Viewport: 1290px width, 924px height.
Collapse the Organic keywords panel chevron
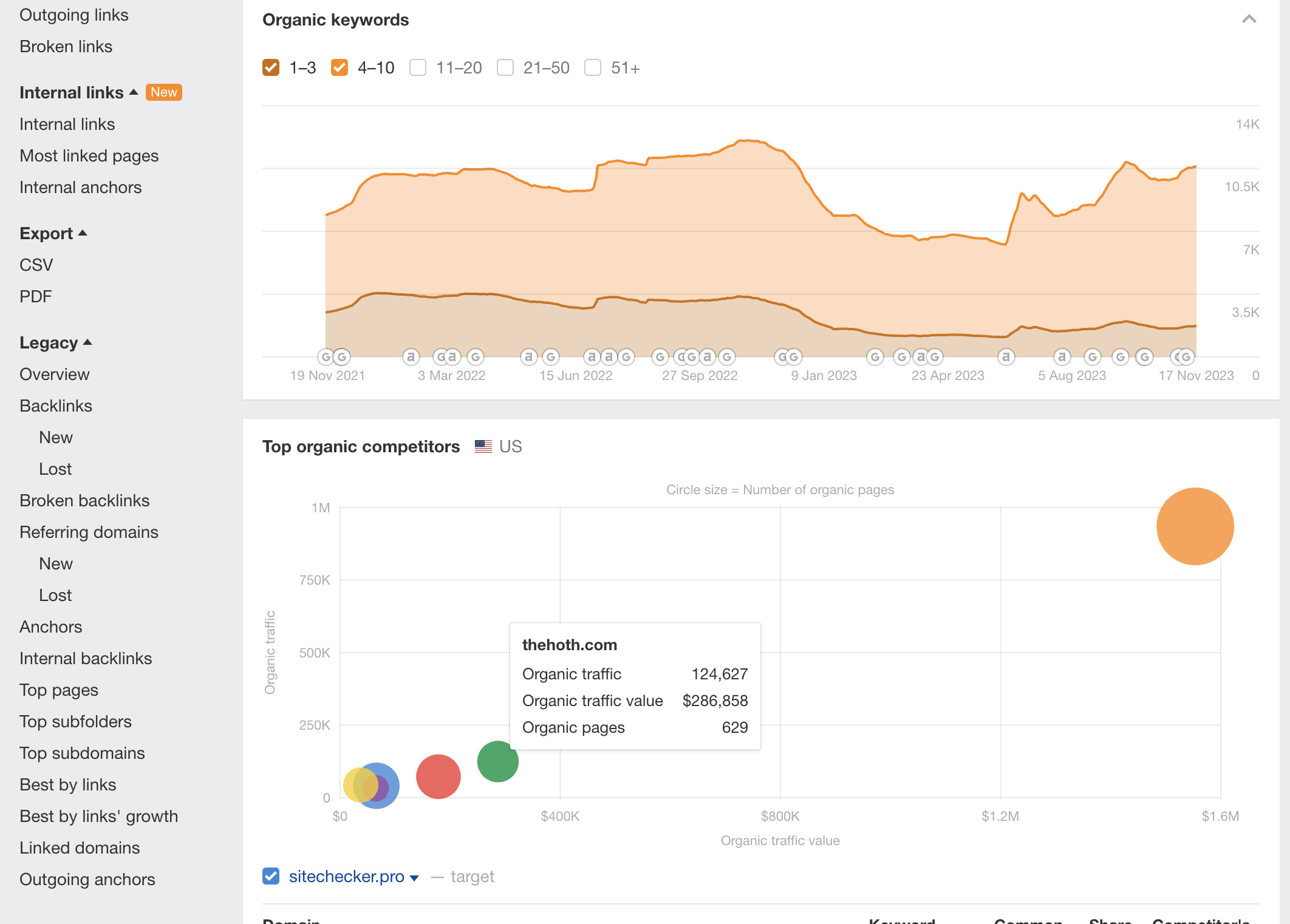click(1249, 19)
